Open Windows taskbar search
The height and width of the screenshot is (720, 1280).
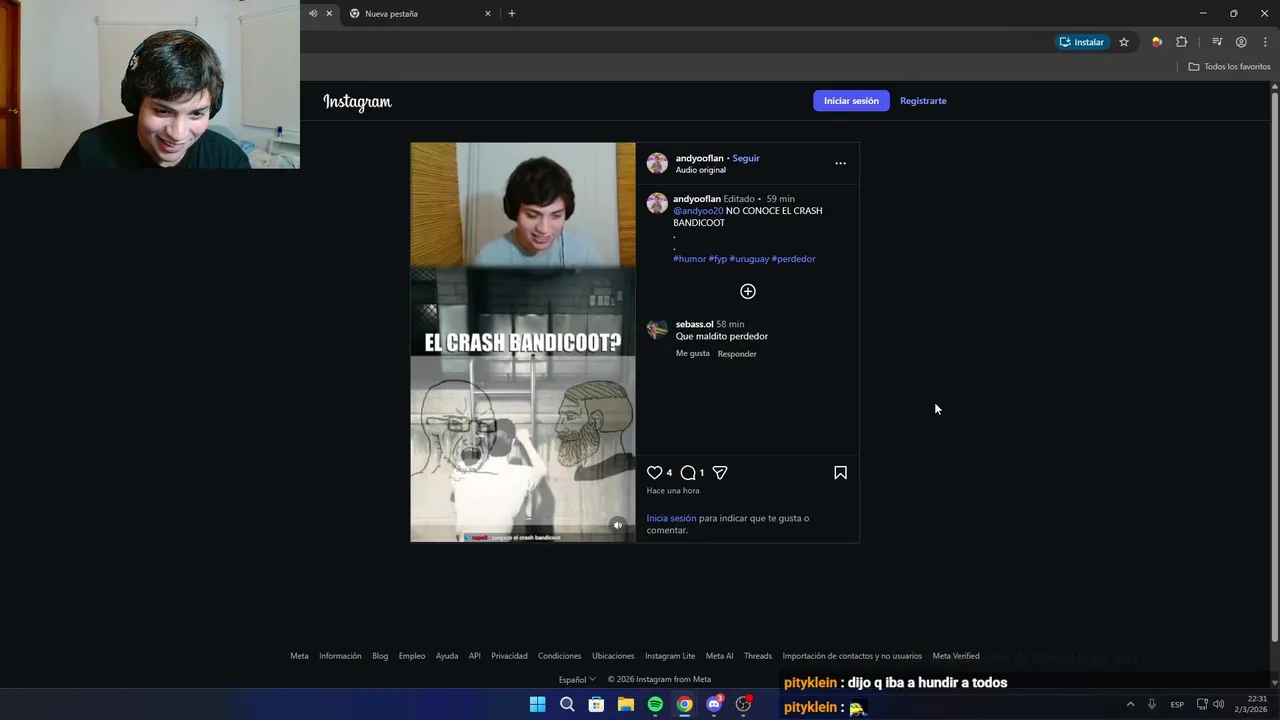click(x=567, y=704)
